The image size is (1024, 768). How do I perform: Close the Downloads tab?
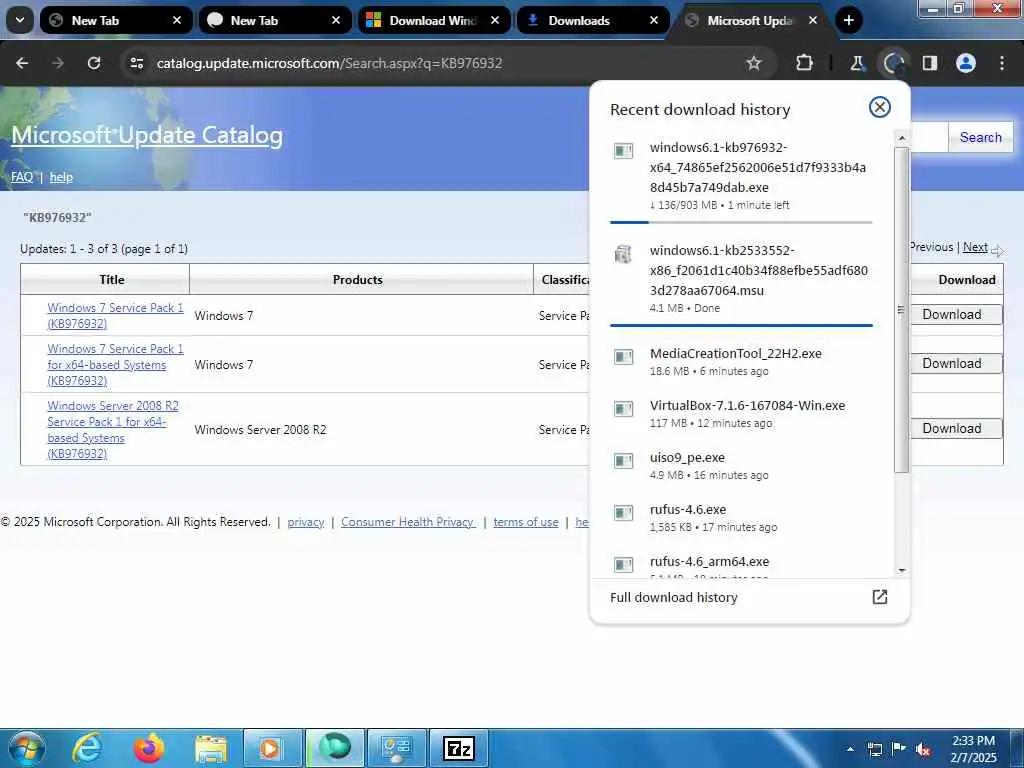(654, 20)
